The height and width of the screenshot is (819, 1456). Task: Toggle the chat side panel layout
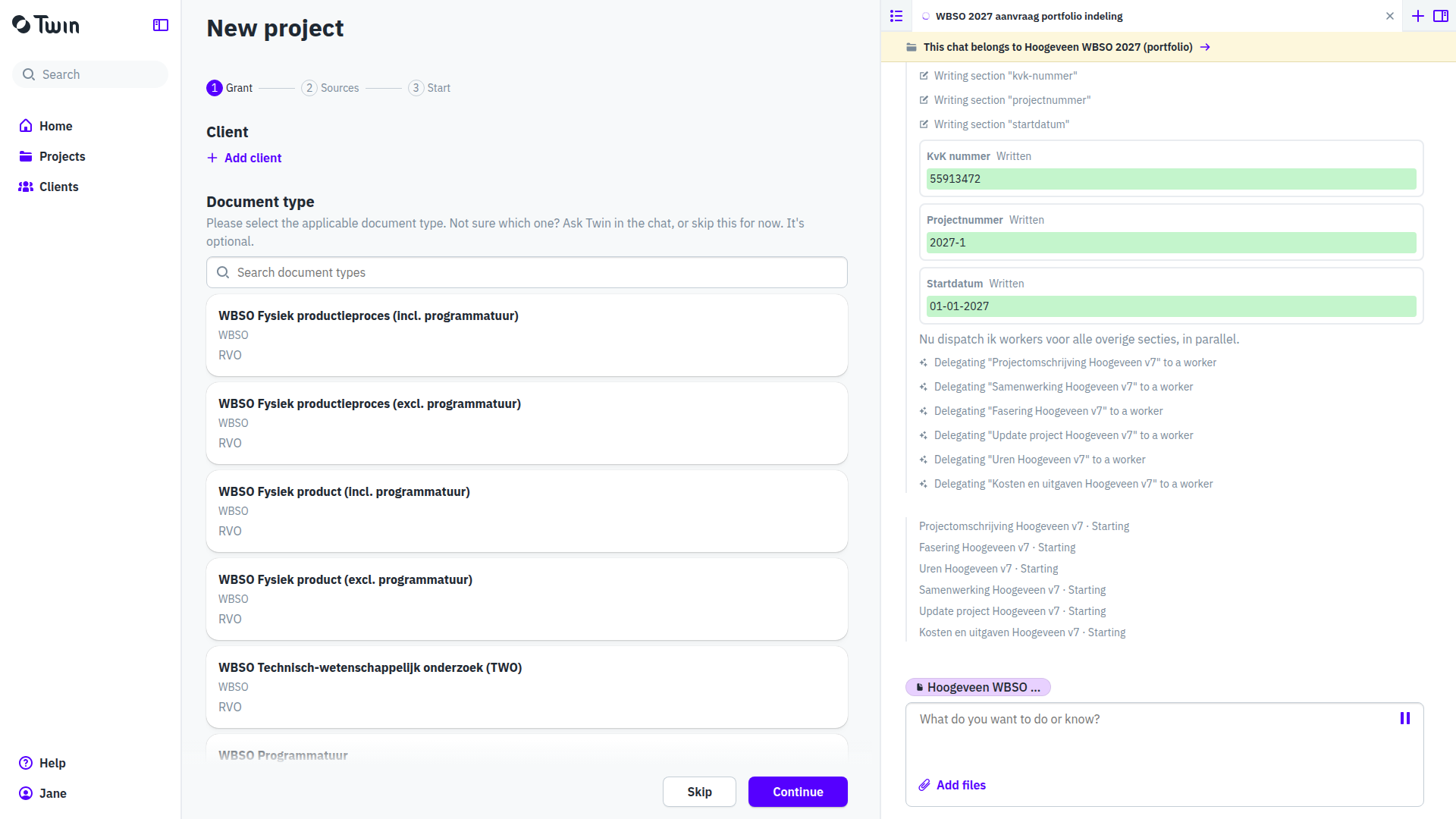tap(1441, 16)
